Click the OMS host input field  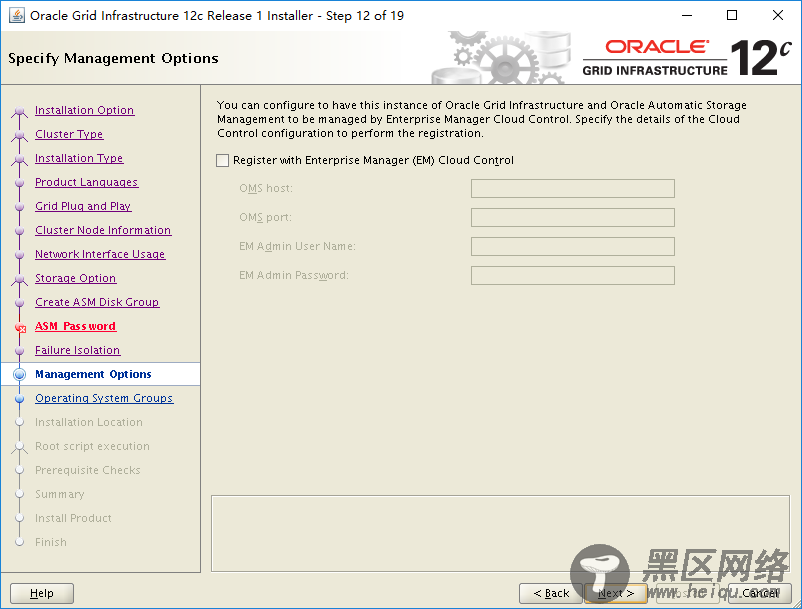pyautogui.click(x=572, y=189)
